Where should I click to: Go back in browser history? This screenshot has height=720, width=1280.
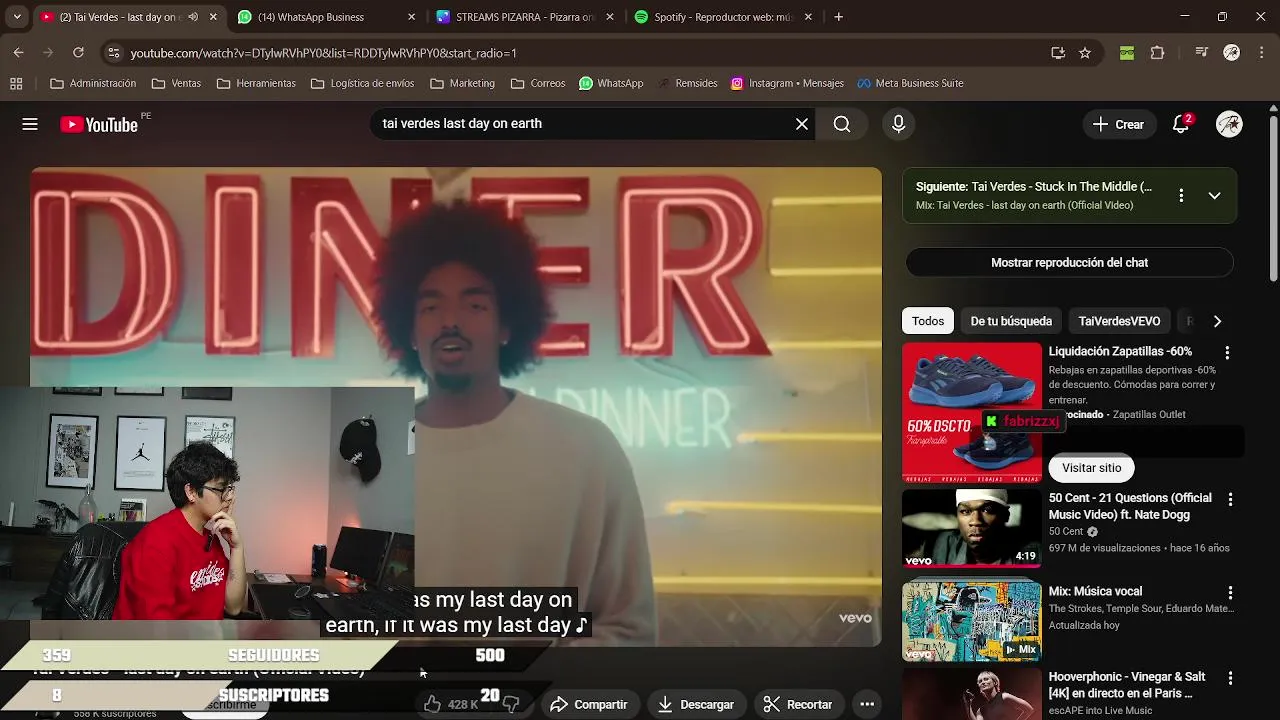(18, 53)
